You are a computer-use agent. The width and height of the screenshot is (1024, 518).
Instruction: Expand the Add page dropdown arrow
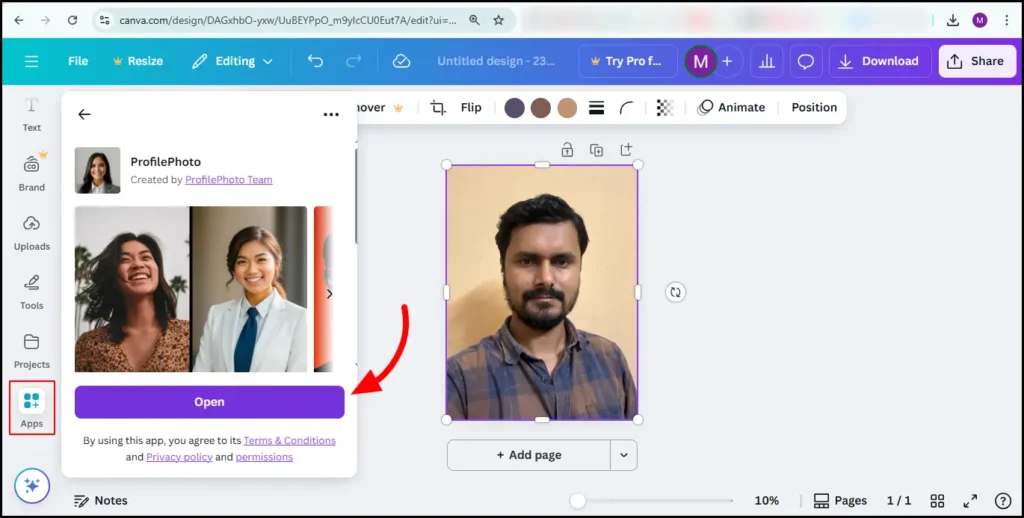(x=624, y=455)
